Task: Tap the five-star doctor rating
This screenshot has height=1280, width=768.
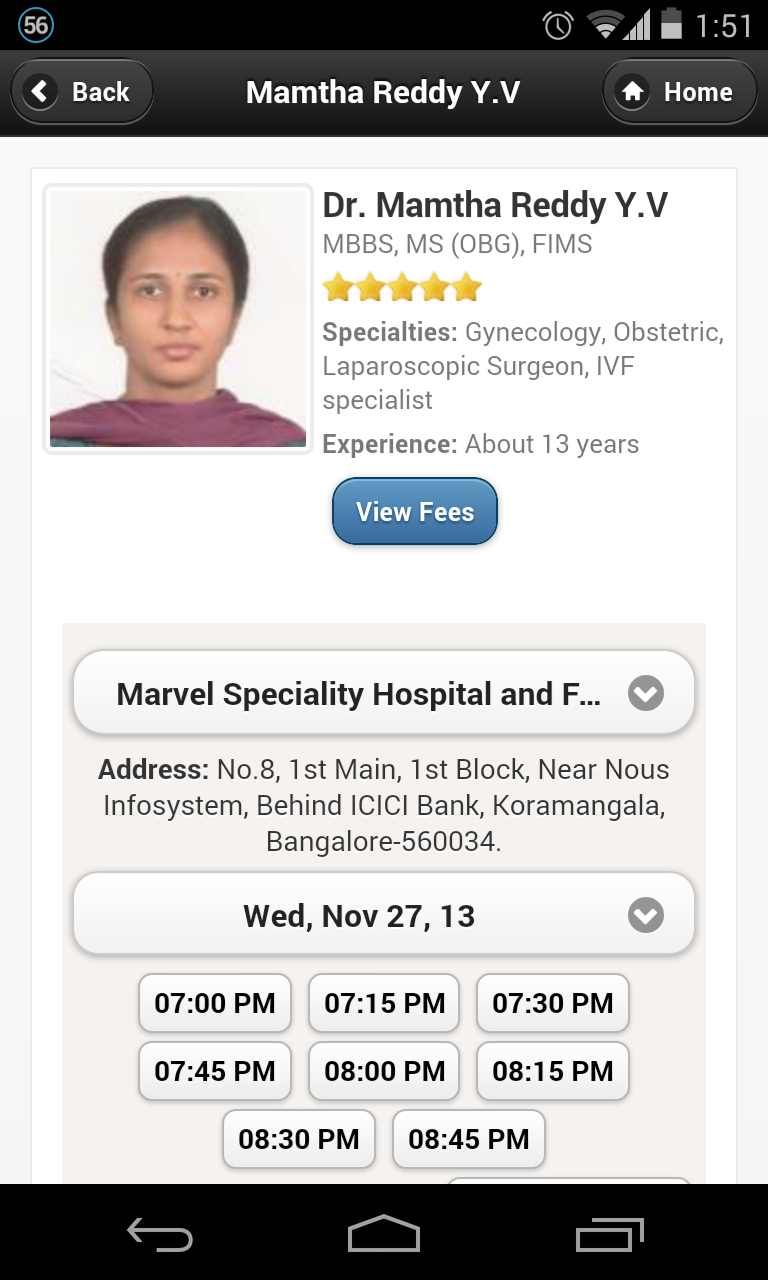Action: pos(402,289)
